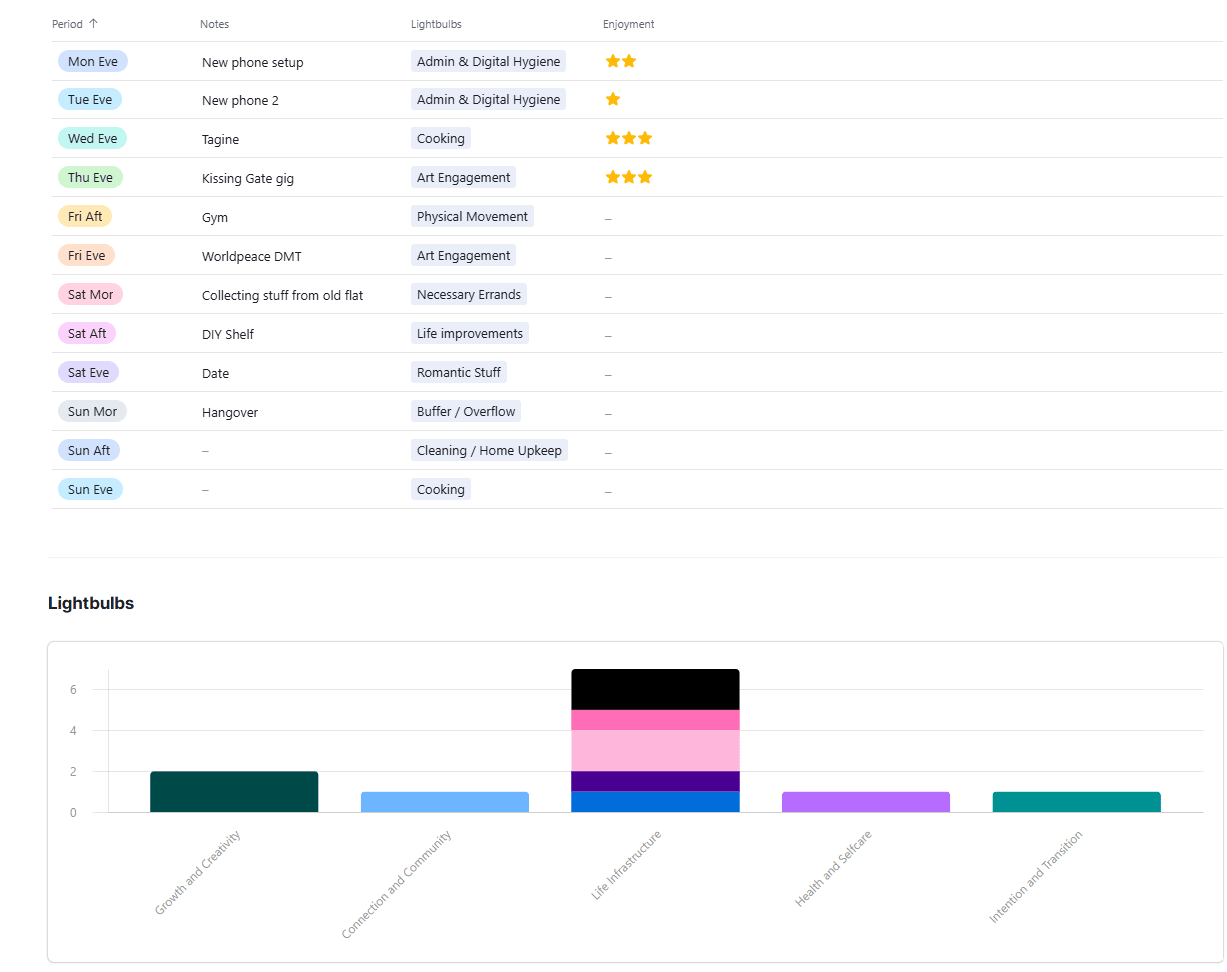The image size is (1227, 972).
Task: Select the Mon Eve period tag
Action: pyautogui.click(x=93, y=61)
